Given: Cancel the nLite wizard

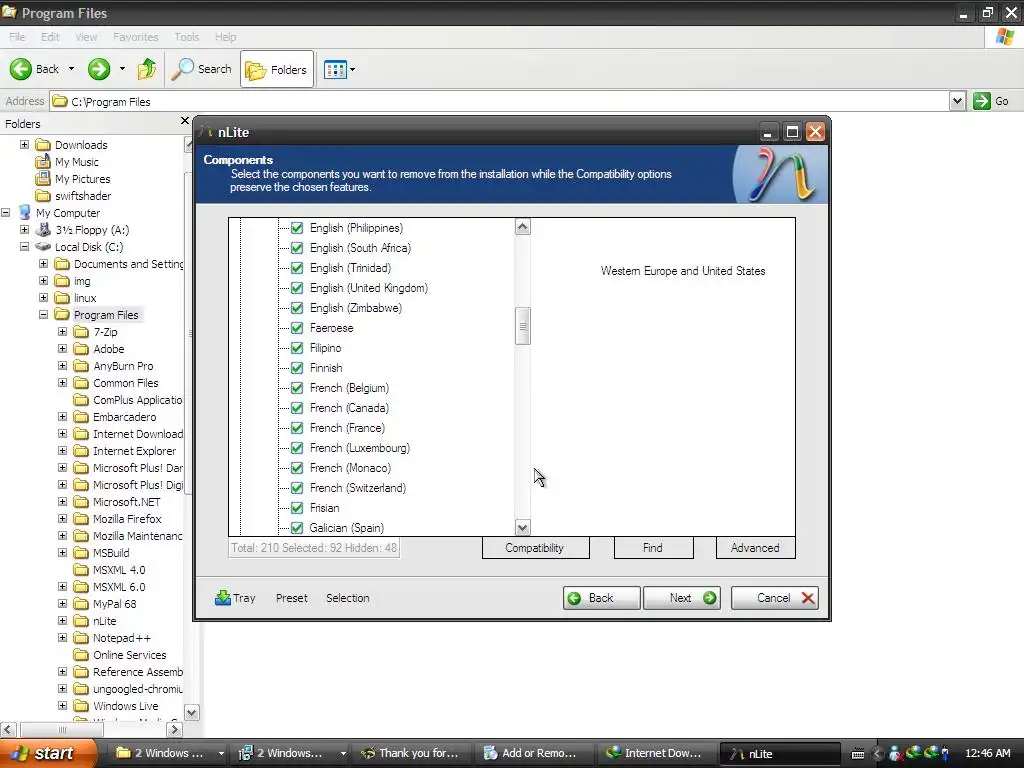Looking at the screenshot, I should pos(775,598).
